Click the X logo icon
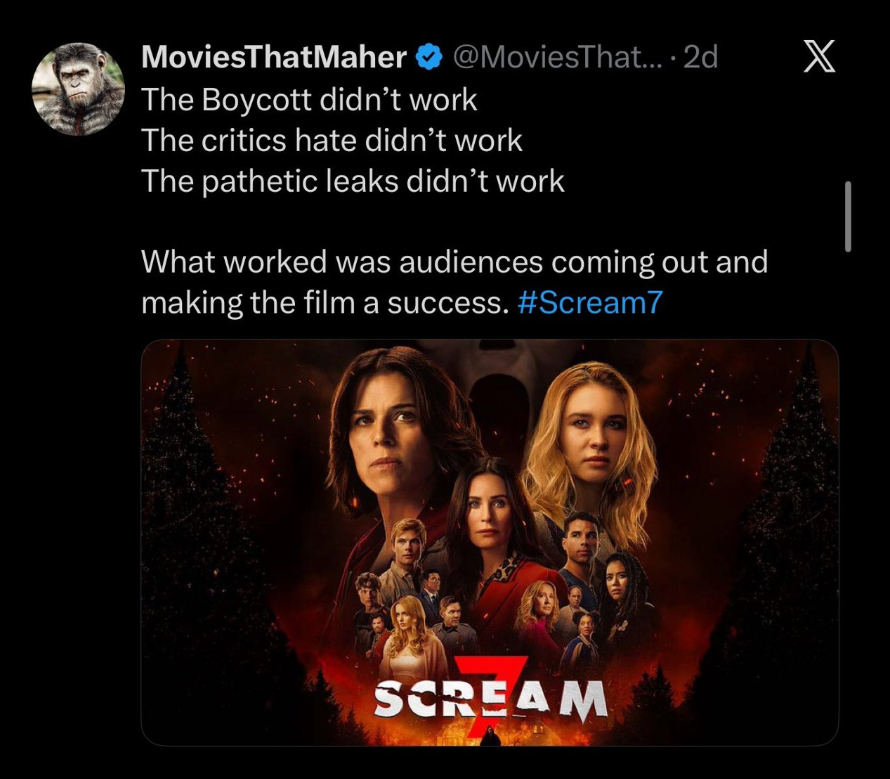Screen dimensions: 890x779 819,58
